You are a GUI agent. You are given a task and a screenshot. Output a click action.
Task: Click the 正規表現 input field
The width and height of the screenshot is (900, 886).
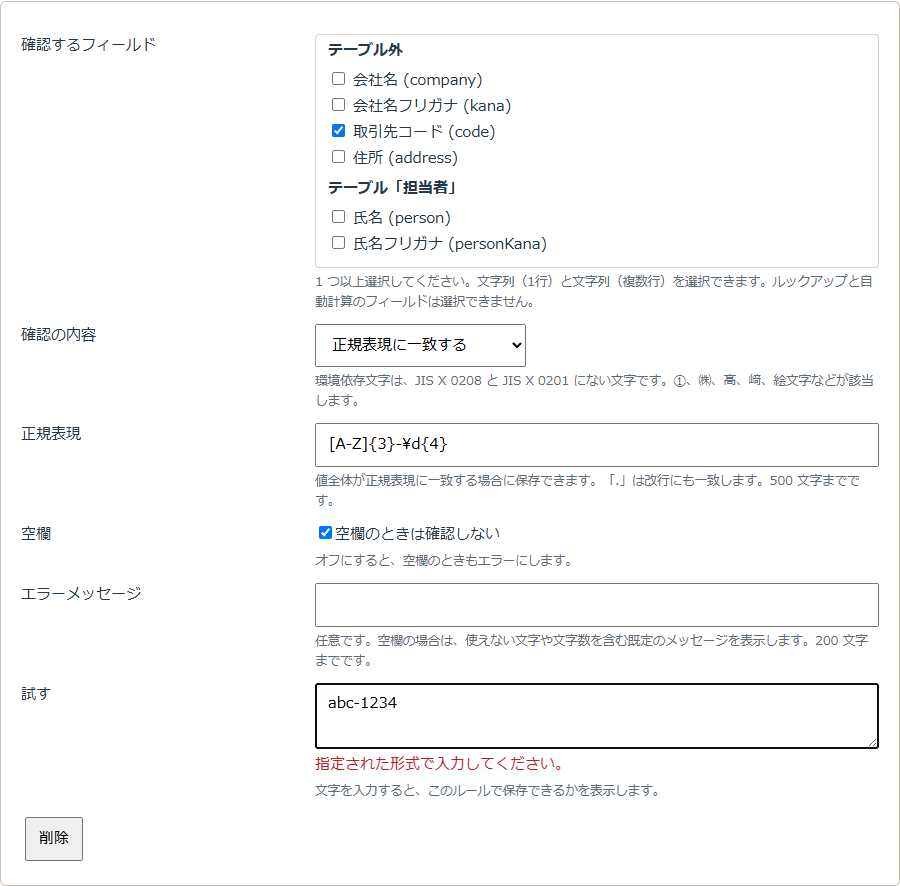coord(596,445)
